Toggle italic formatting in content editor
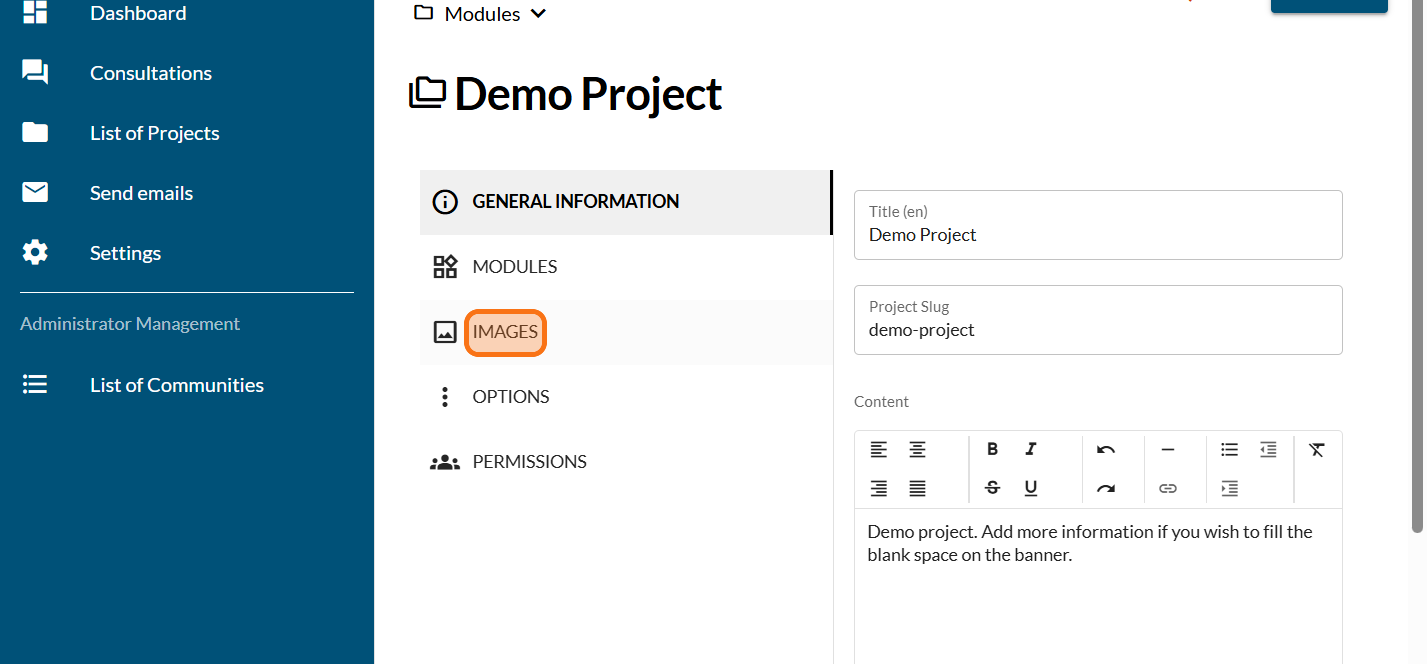 tap(1031, 450)
